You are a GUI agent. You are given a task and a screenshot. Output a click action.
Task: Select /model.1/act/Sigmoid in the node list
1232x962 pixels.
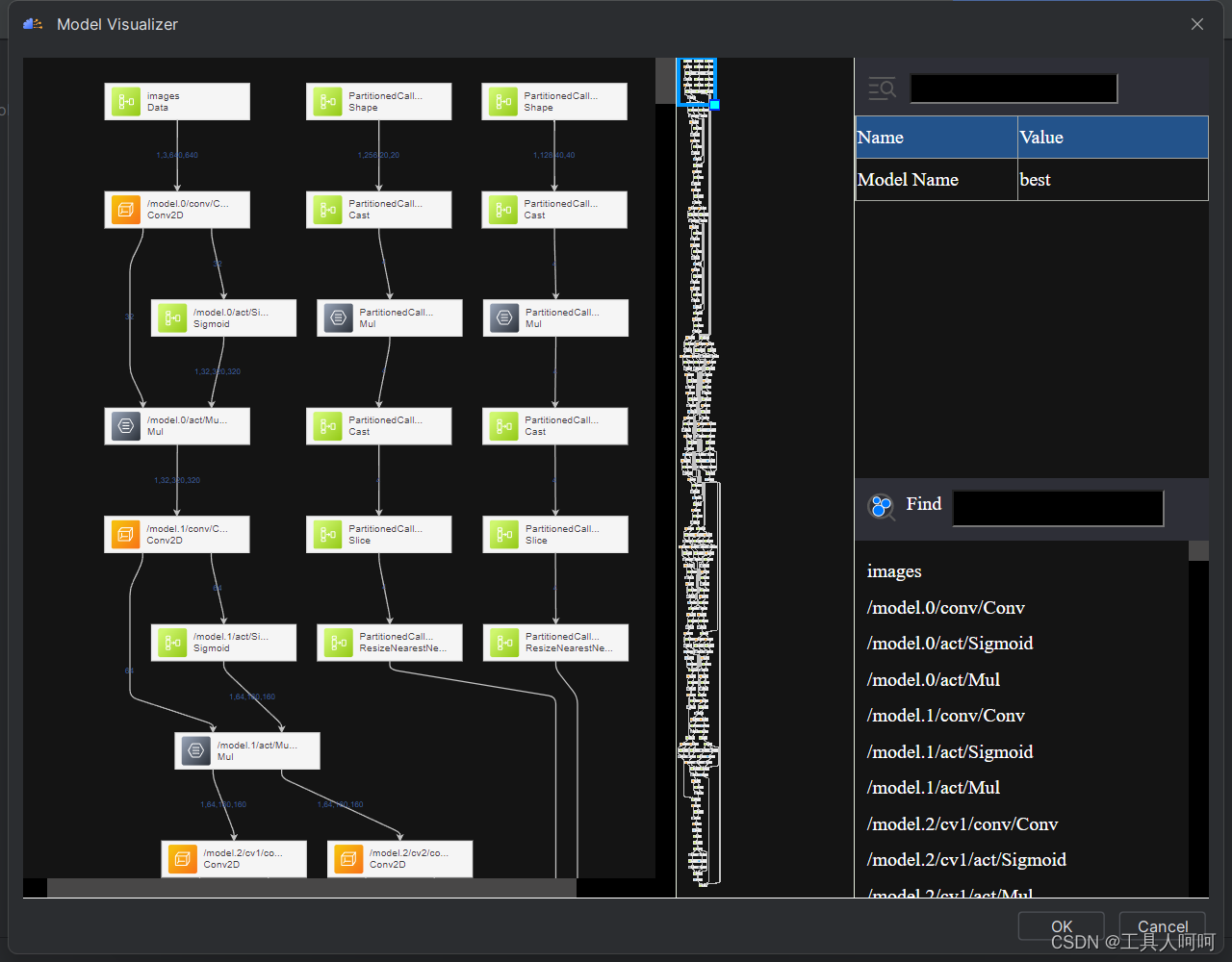(x=949, y=752)
